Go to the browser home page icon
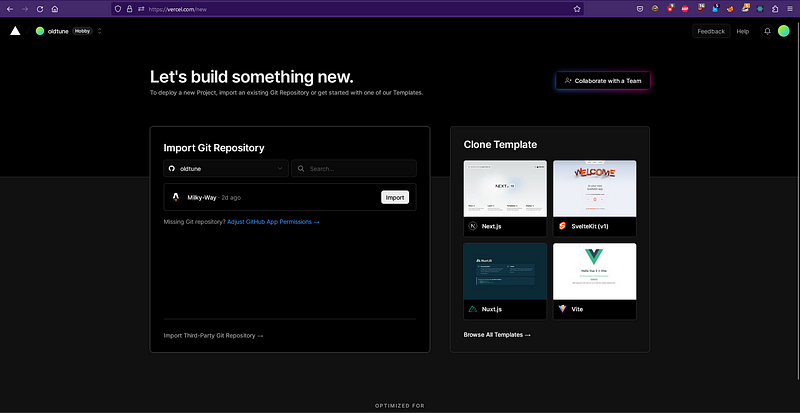The image size is (800, 413). tap(55, 9)
